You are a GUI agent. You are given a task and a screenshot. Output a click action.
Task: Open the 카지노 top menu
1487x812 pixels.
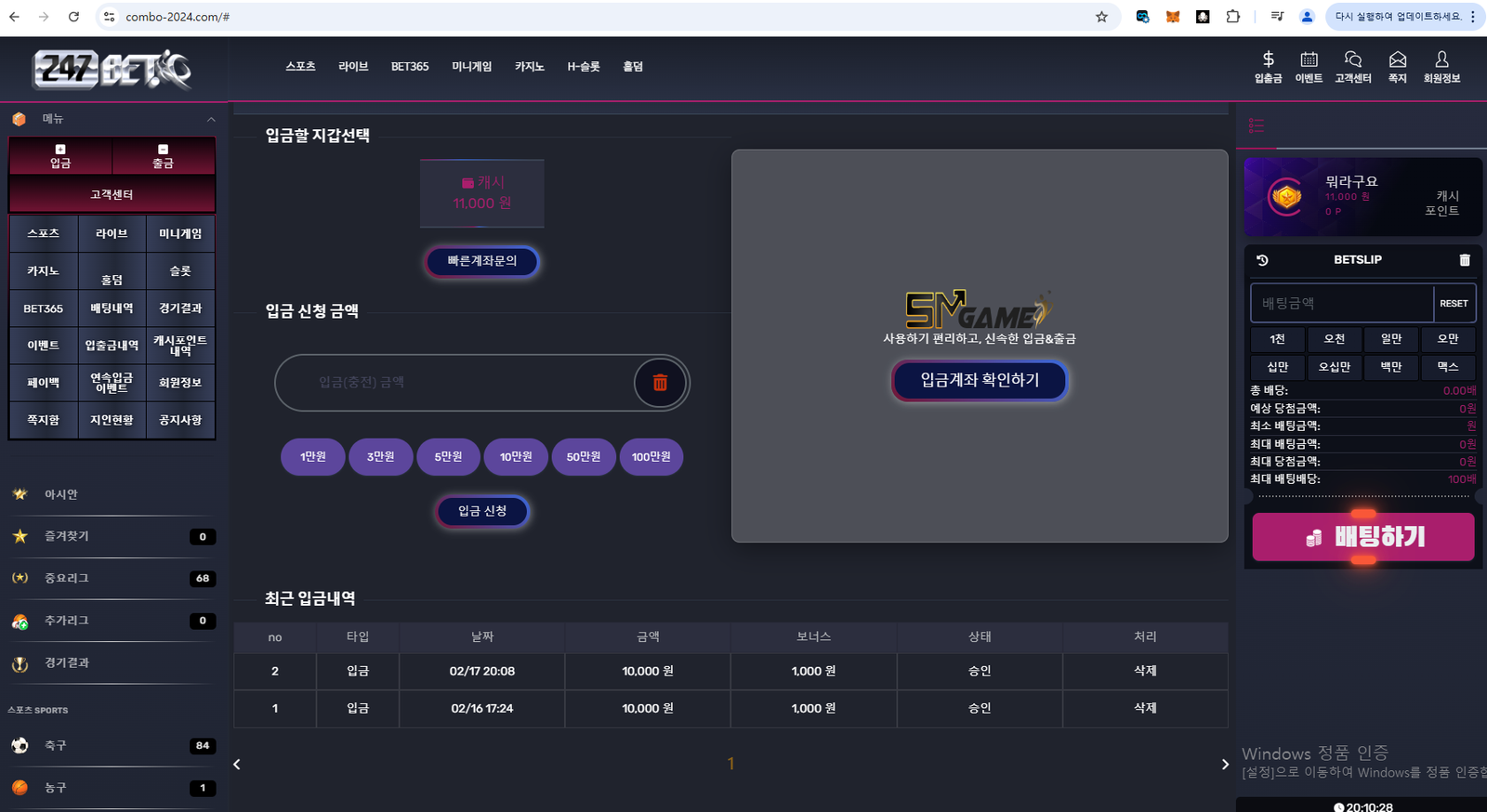(529, 67)
